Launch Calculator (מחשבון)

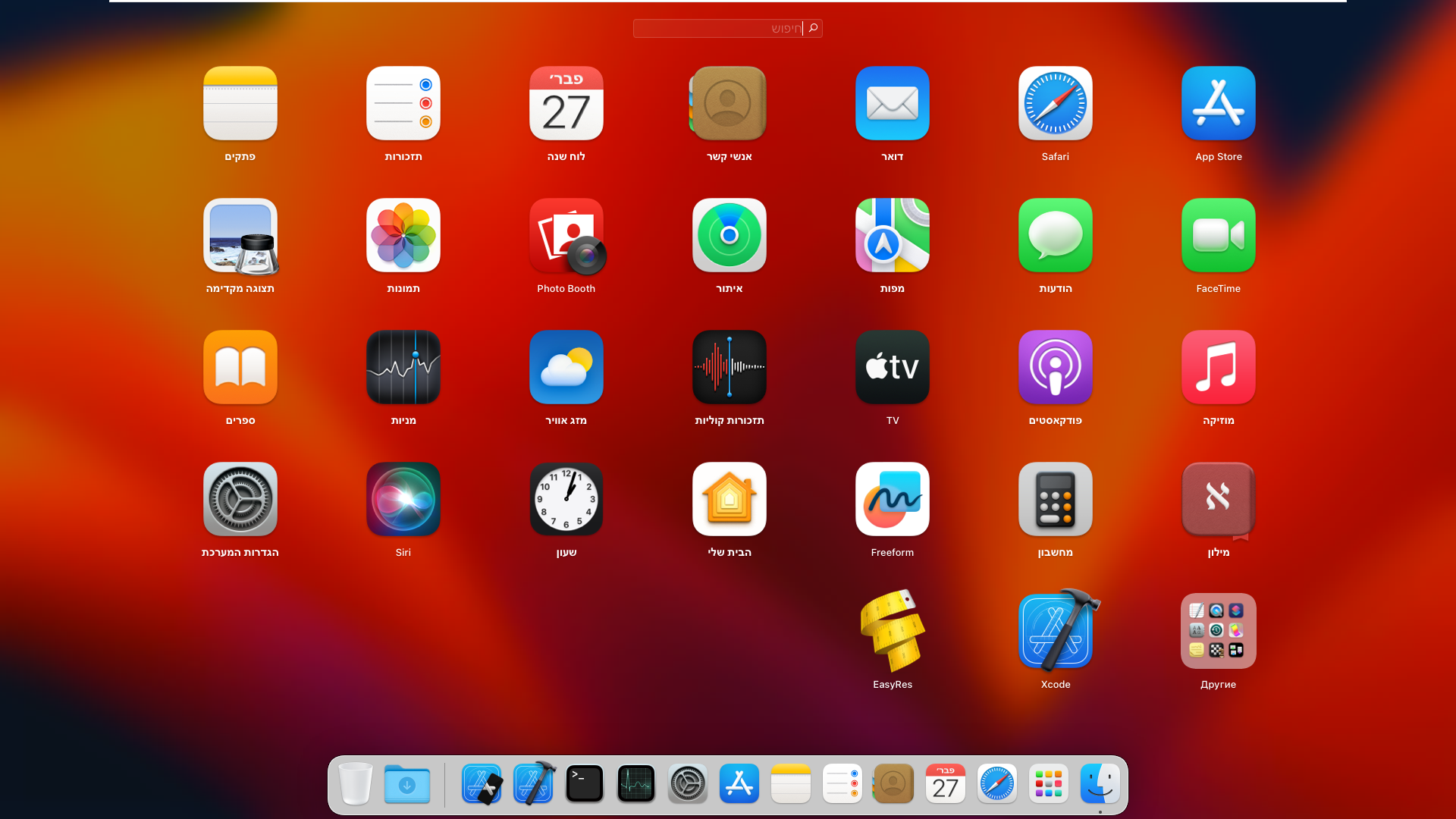tap(1056, 499)
